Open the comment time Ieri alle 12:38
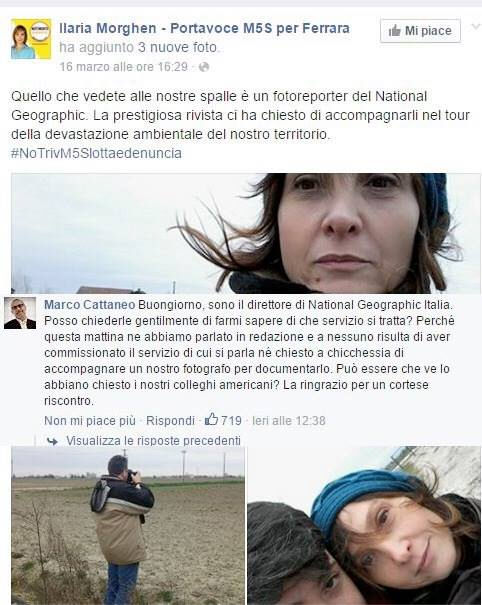This screenshot has width=482, height=605. coord(289,421)
